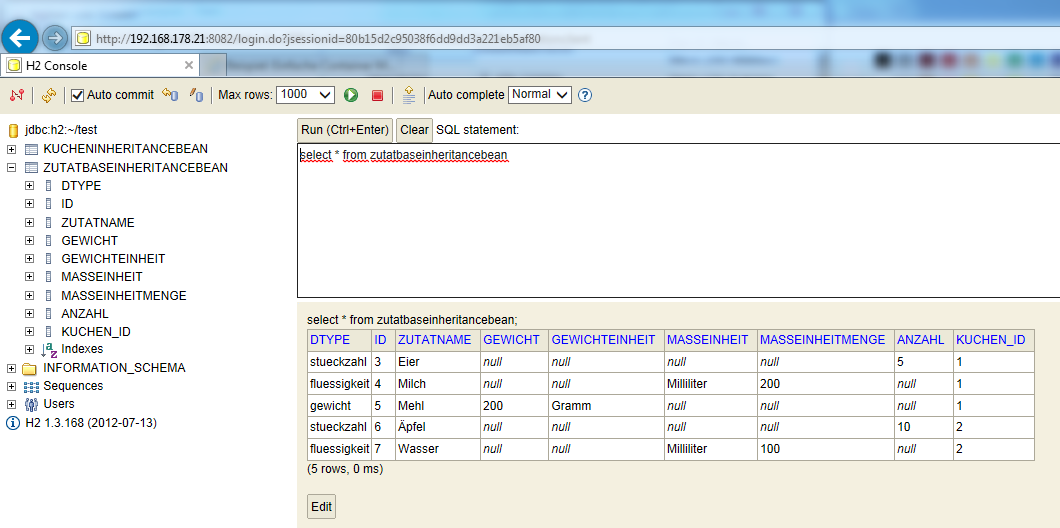Click the Edit button below the results

click(x=321, y=506)
